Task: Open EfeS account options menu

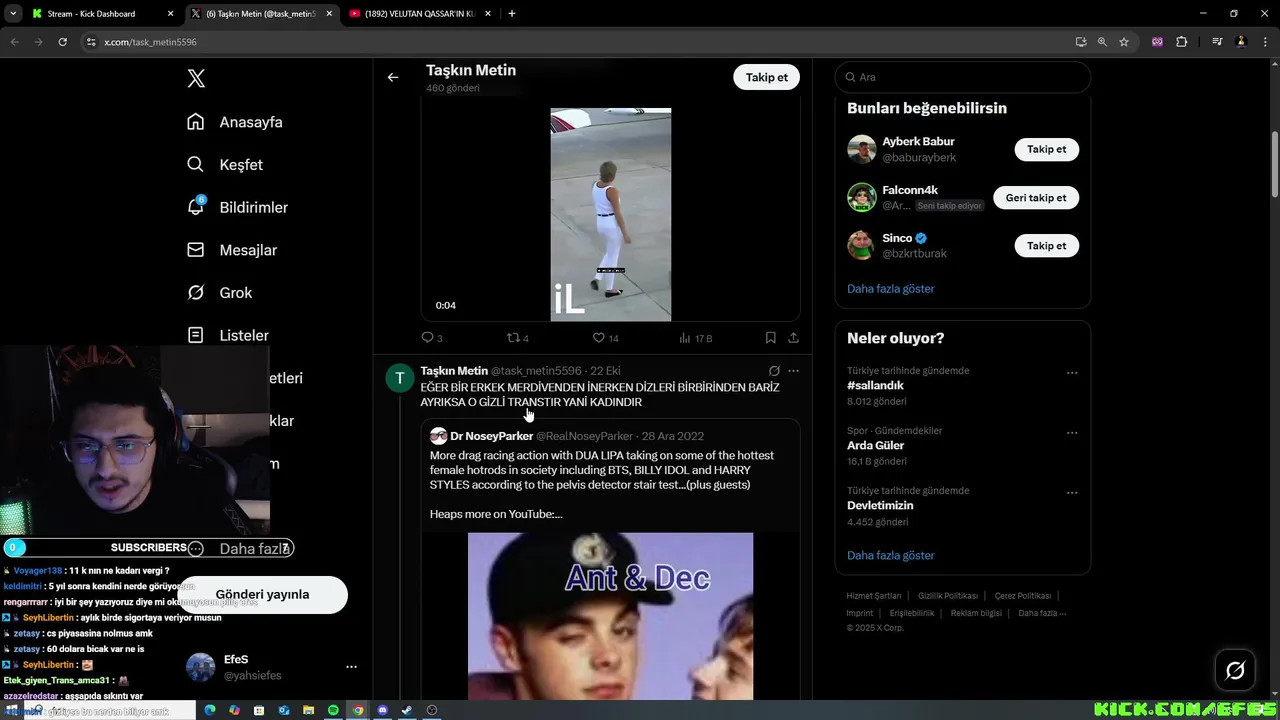Action: click(x=351, y=667)
